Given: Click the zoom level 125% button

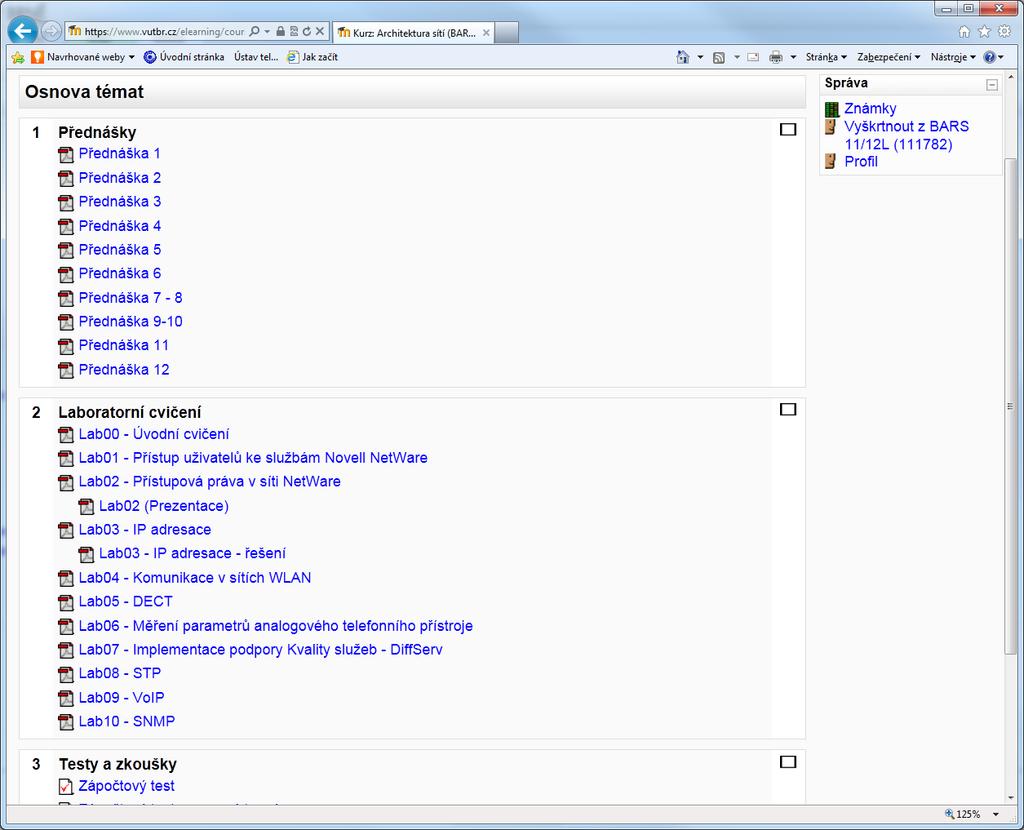Looking at the screenshot, I should [x=962, y=814].
